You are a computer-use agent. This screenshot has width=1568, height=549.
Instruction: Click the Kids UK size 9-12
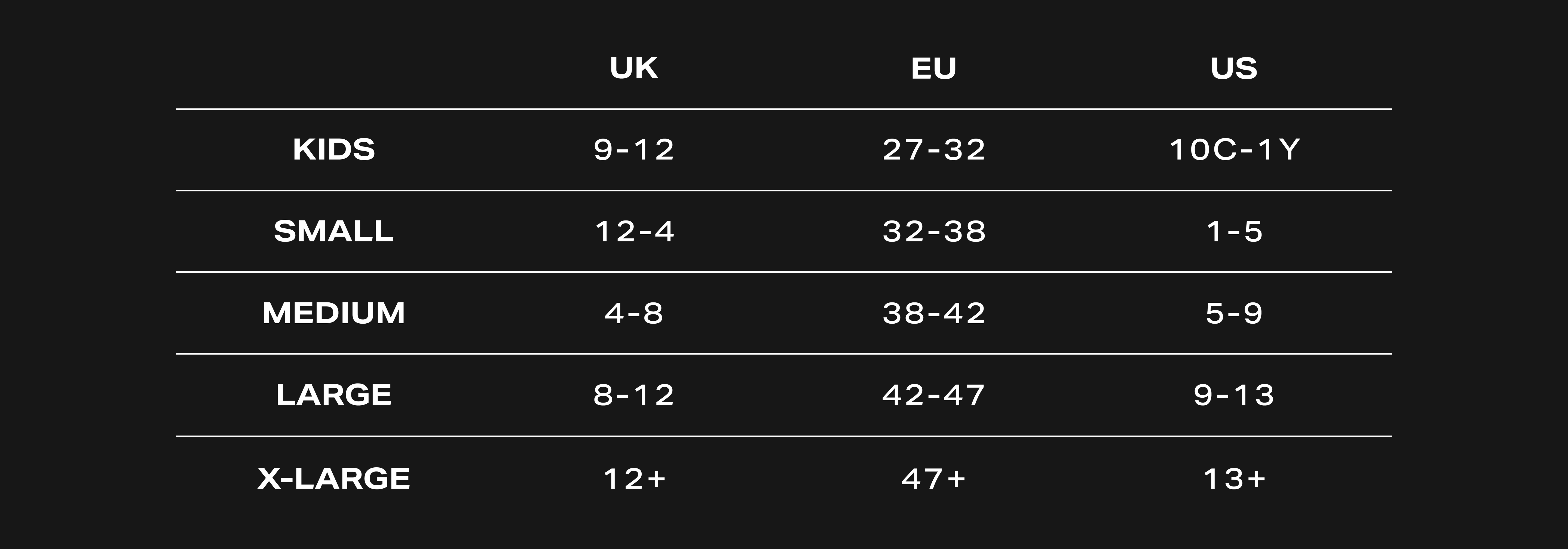(x=634, y=150)
